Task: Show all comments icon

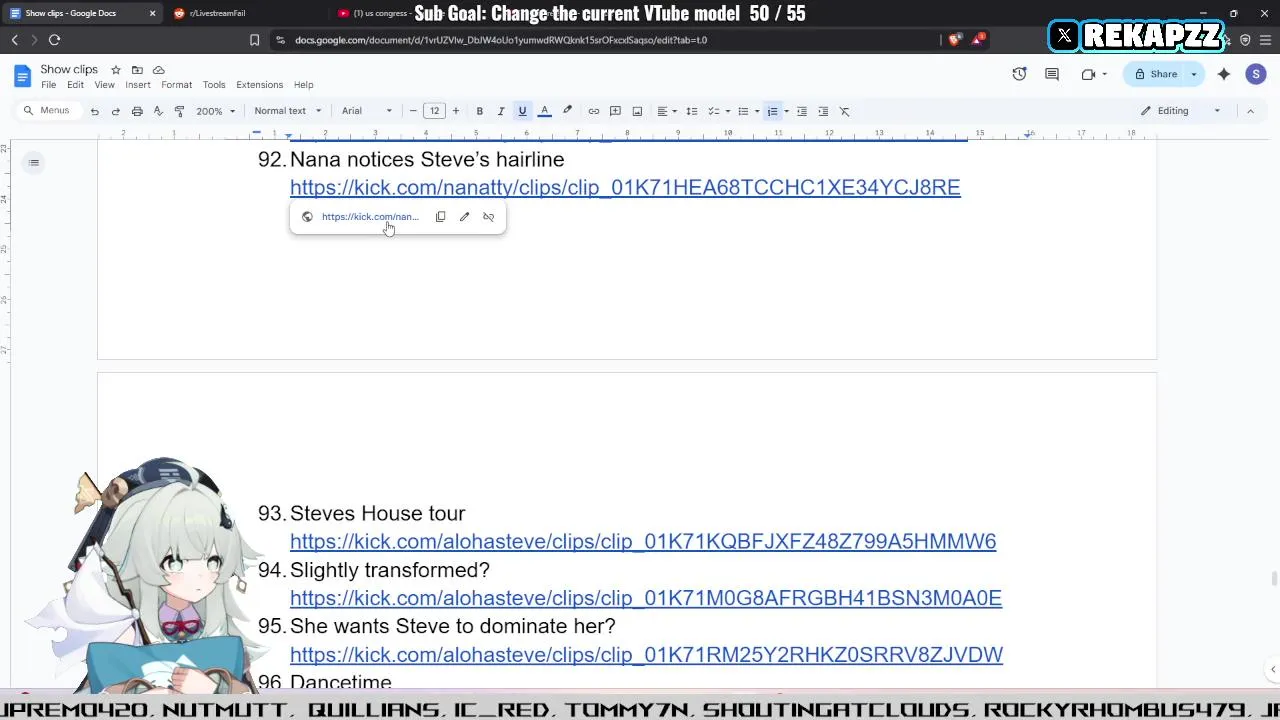Action: [1052, 74]
